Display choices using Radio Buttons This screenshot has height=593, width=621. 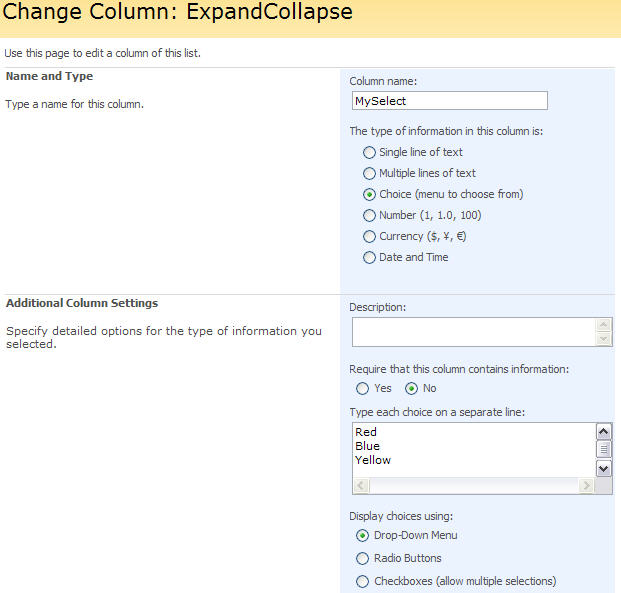click(362, 559)
